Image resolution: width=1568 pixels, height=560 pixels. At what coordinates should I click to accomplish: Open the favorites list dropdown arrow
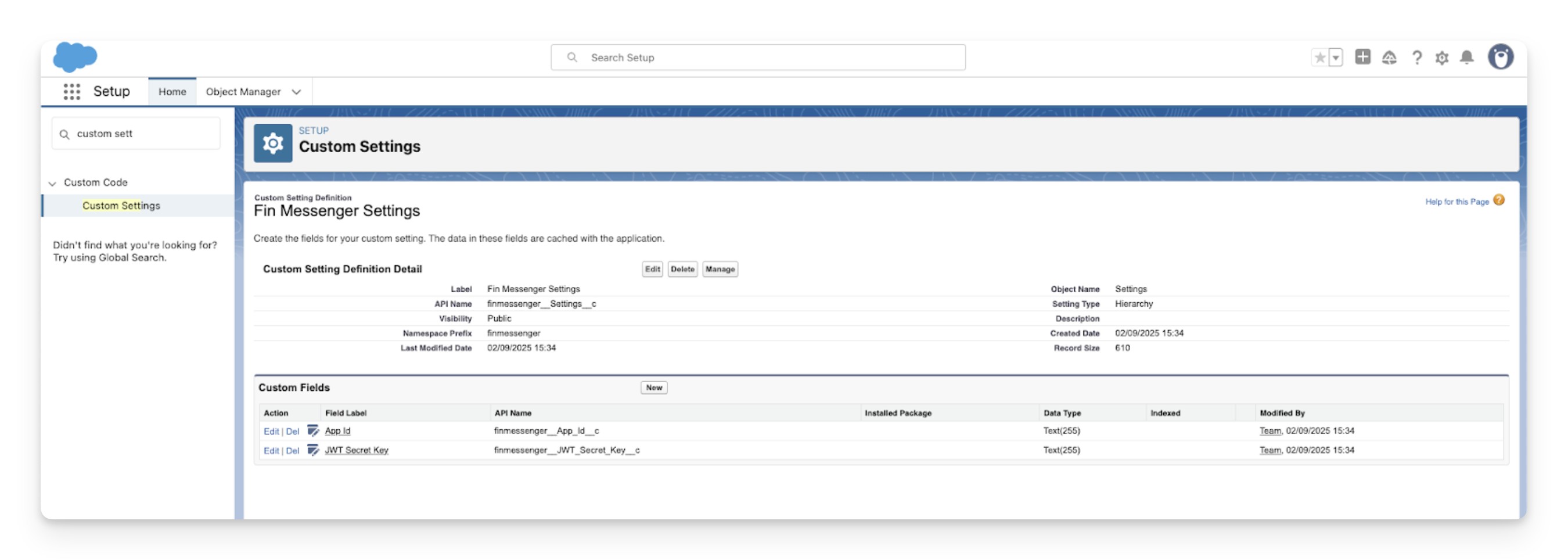pos(1336,58)
